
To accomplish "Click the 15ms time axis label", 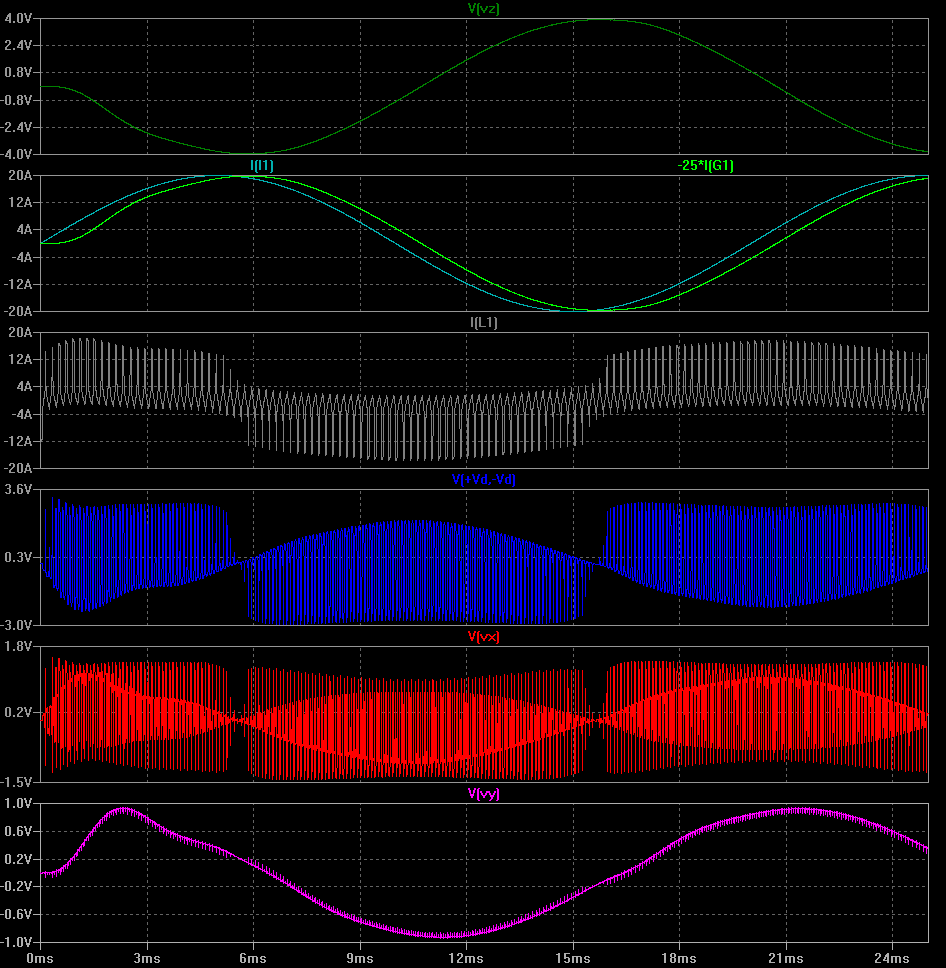I will [573, 958].
